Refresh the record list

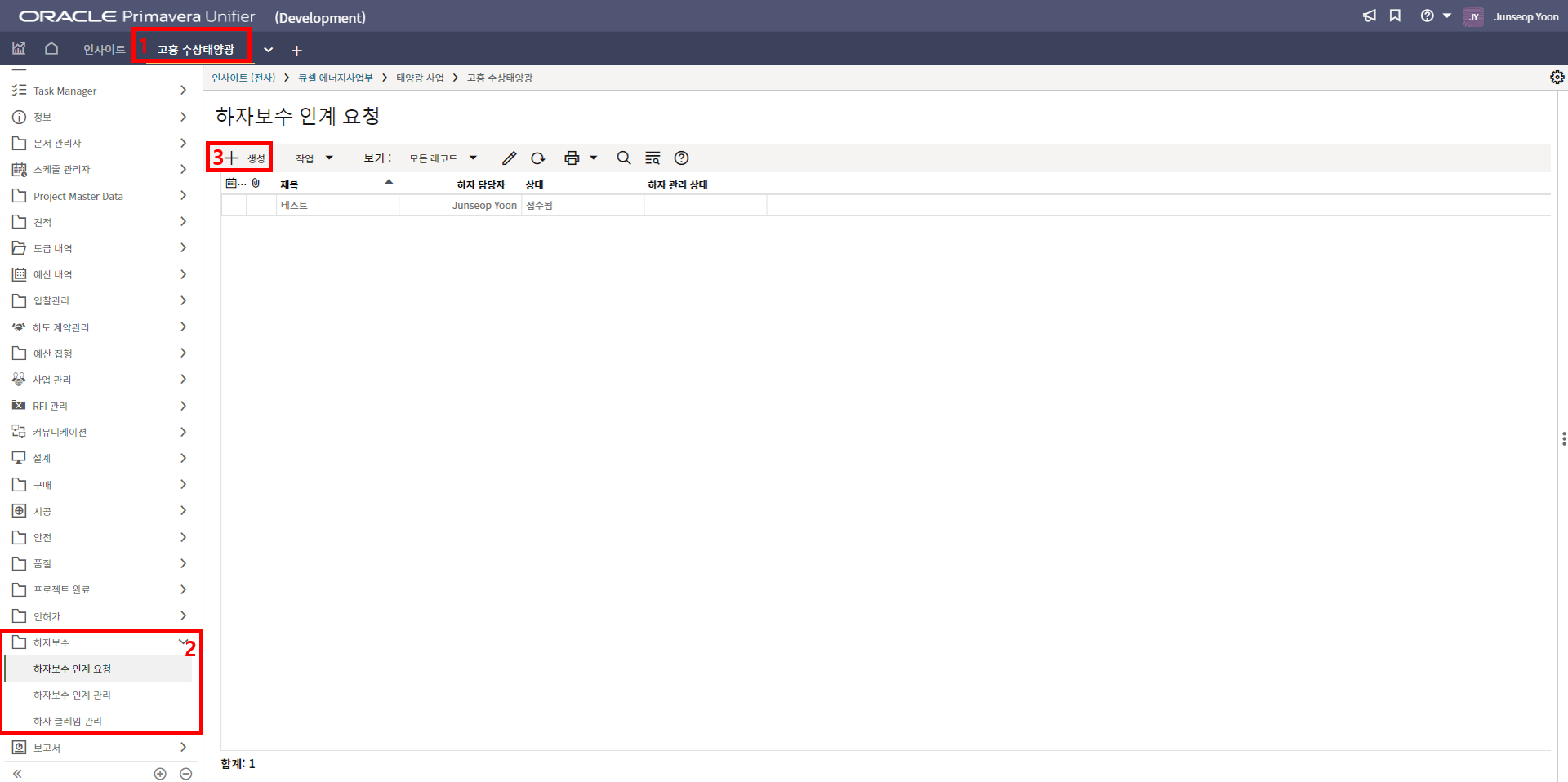point(537,158)
